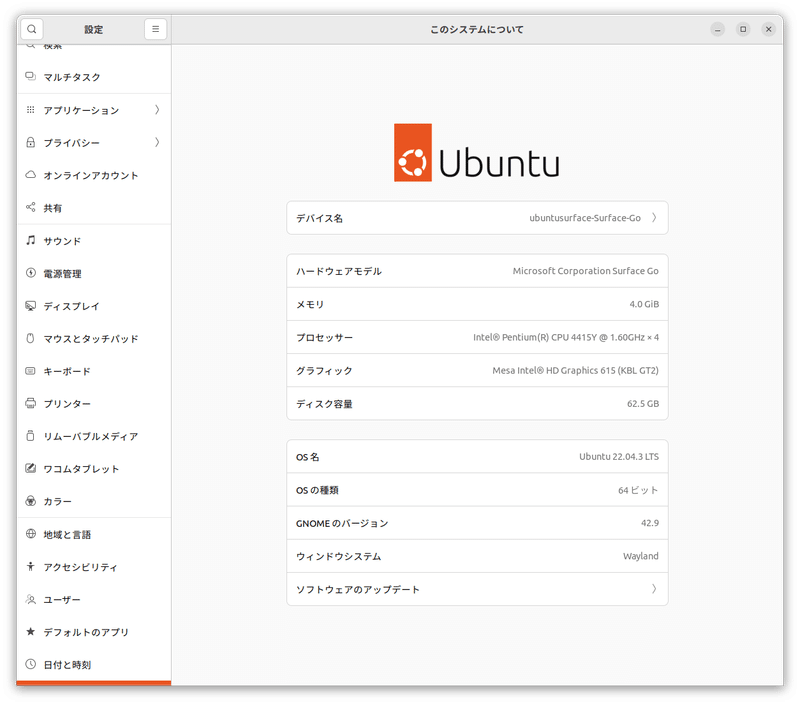Click the 日付と時刻 clock icon
This screenshot has height=704, width=800.
point(31,664)
